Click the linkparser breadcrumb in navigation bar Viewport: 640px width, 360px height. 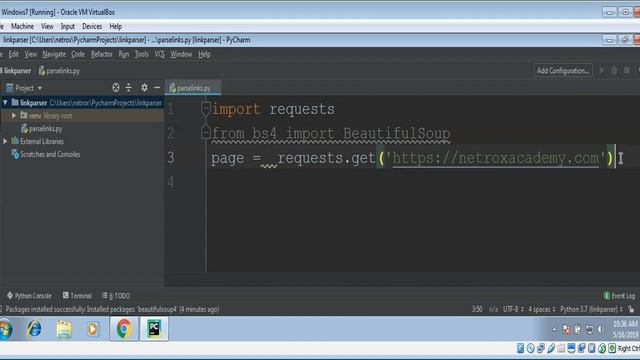point(16,71)
